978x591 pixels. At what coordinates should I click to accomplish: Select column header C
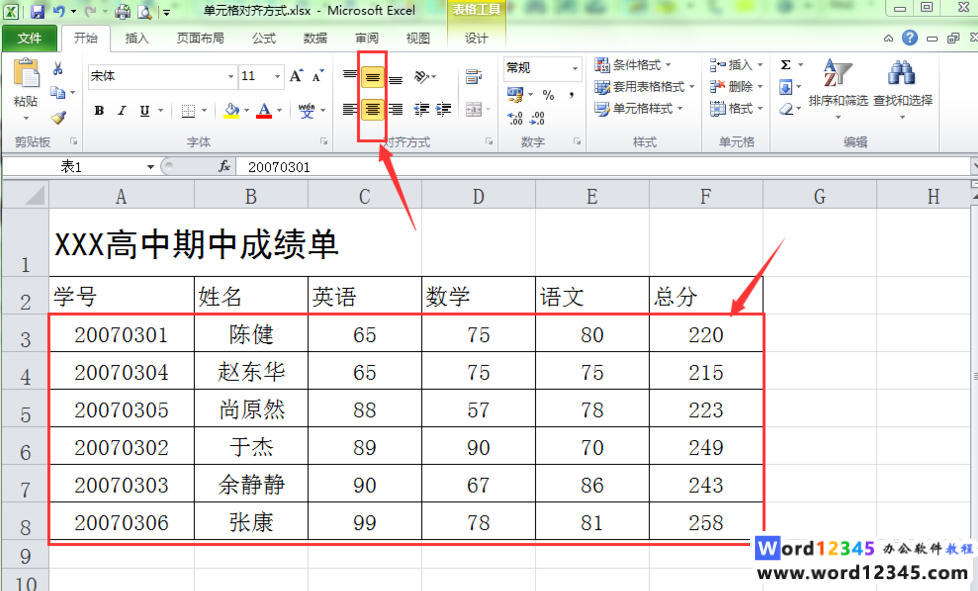pos(365,196)
